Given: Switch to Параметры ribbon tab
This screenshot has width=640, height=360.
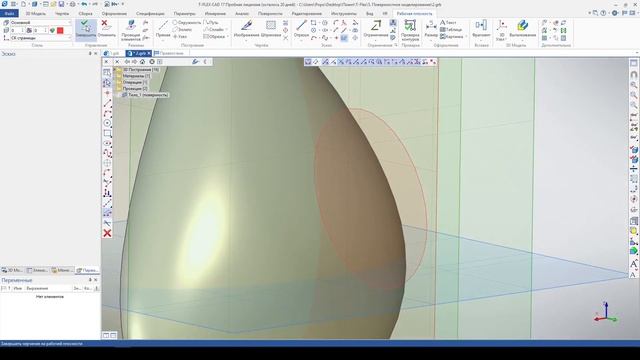Looking at the screenshot, I should point(184,13).
